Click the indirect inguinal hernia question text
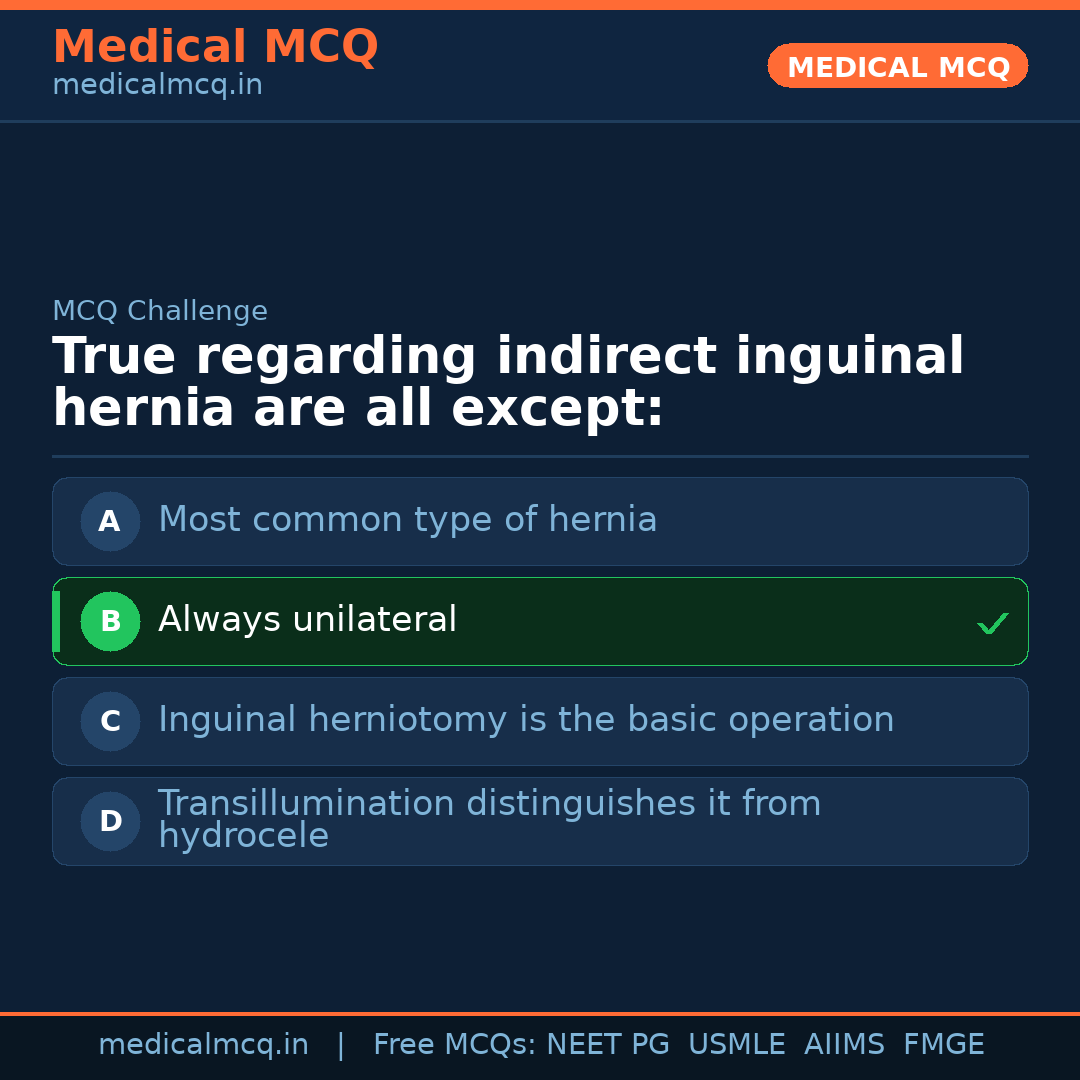The image size is (1080, 1080). [x=508, y=383]
